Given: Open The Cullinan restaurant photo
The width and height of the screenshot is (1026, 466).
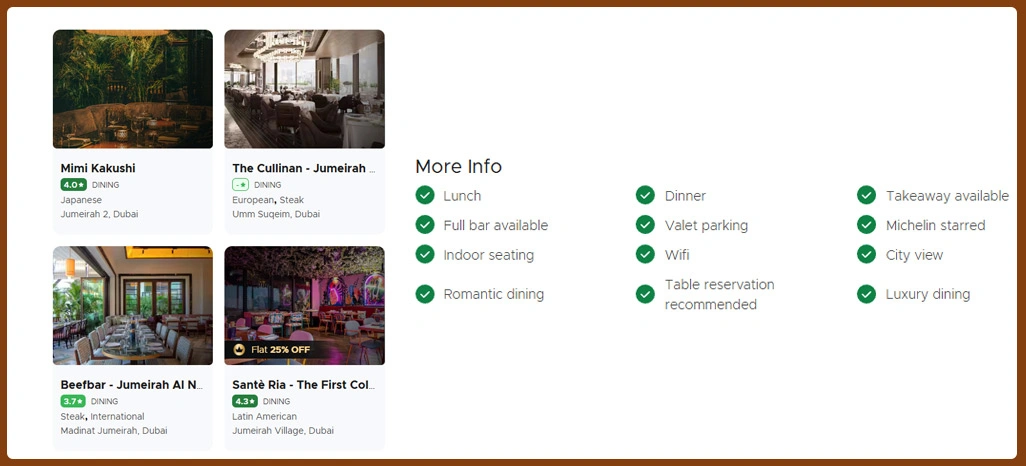Looking at the screenshot, I should tap(304, 89).
